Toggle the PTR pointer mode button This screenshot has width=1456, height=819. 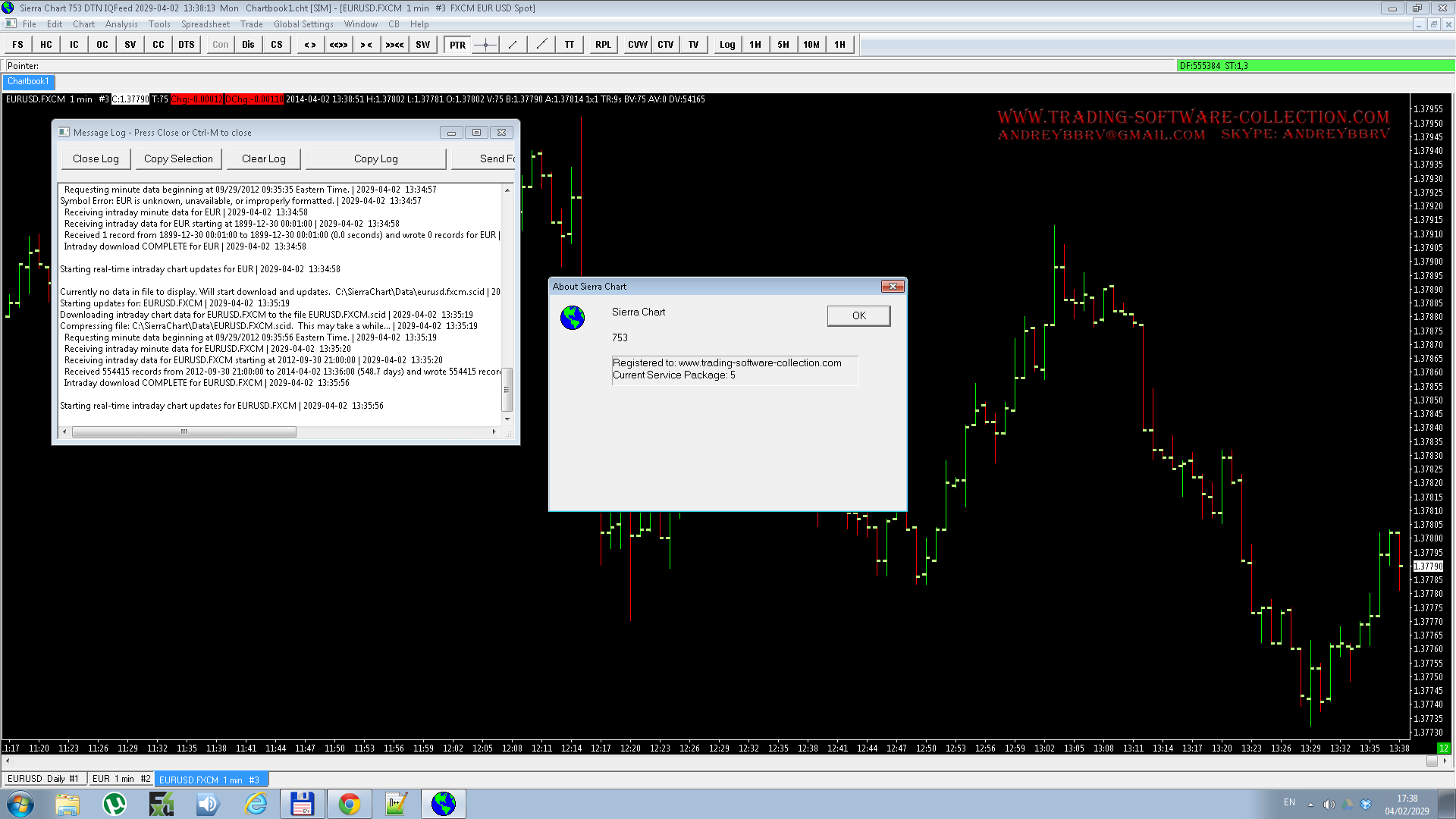pos(457,45)
